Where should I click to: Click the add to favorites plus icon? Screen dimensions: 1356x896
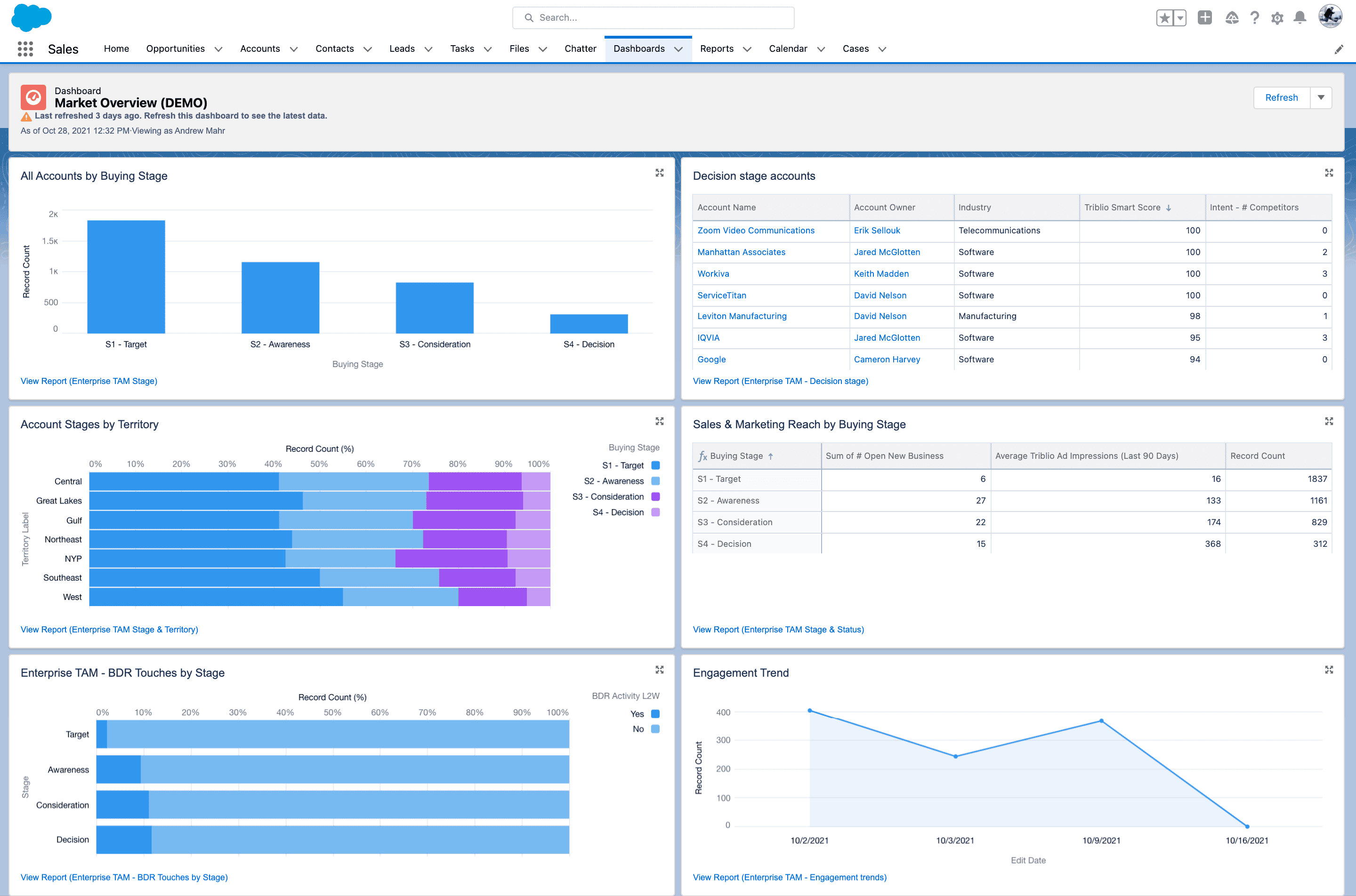[x=1205, y=17]
